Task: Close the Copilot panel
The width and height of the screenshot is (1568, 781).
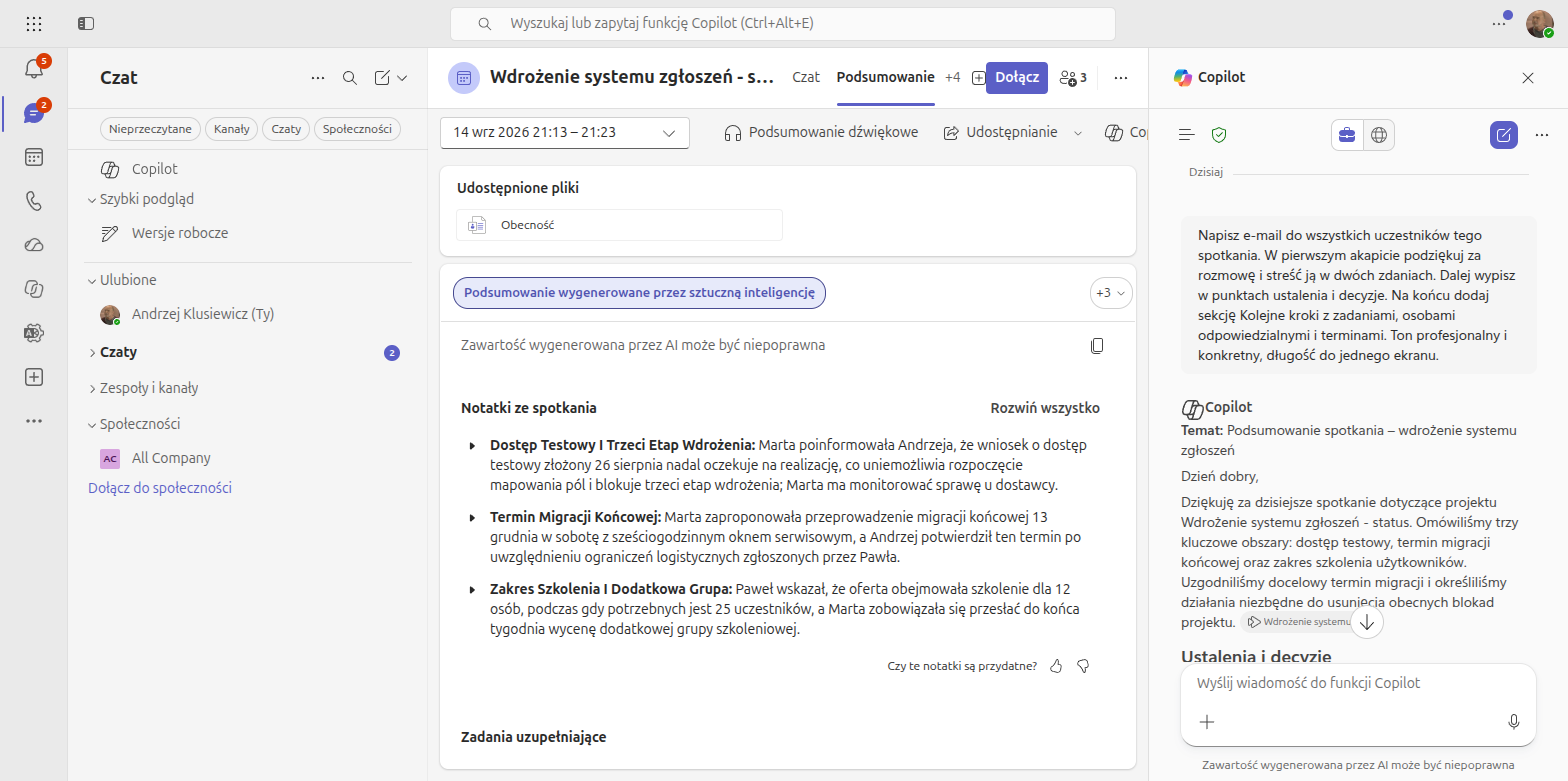Action: (1528, 78)
